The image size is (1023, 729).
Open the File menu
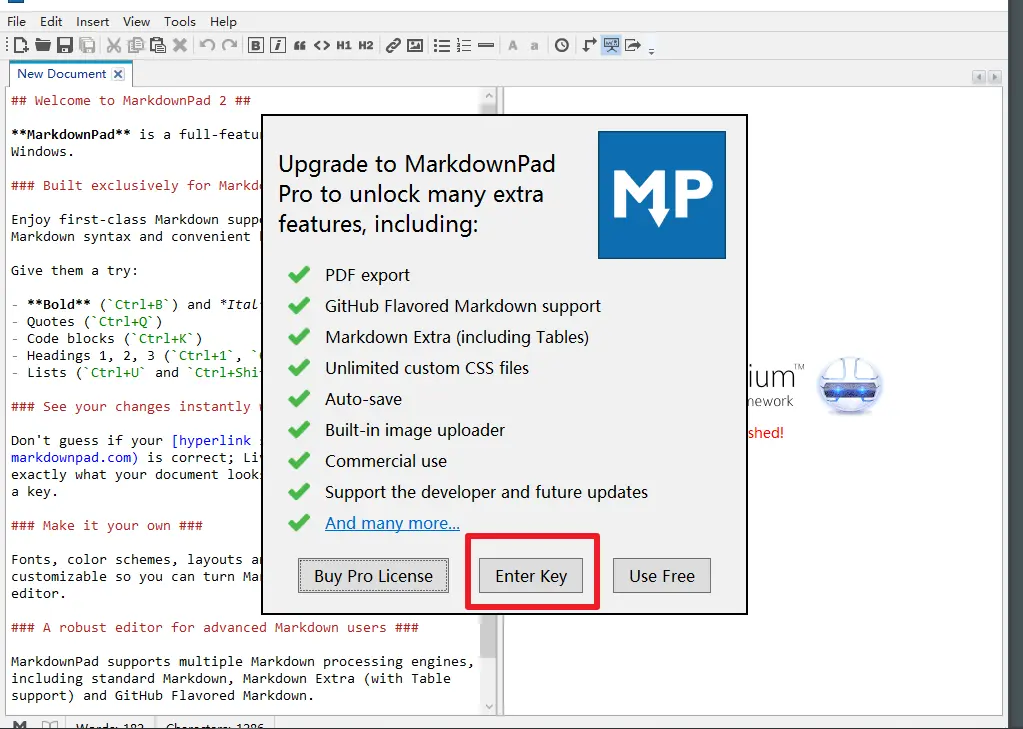pos(16,22)
